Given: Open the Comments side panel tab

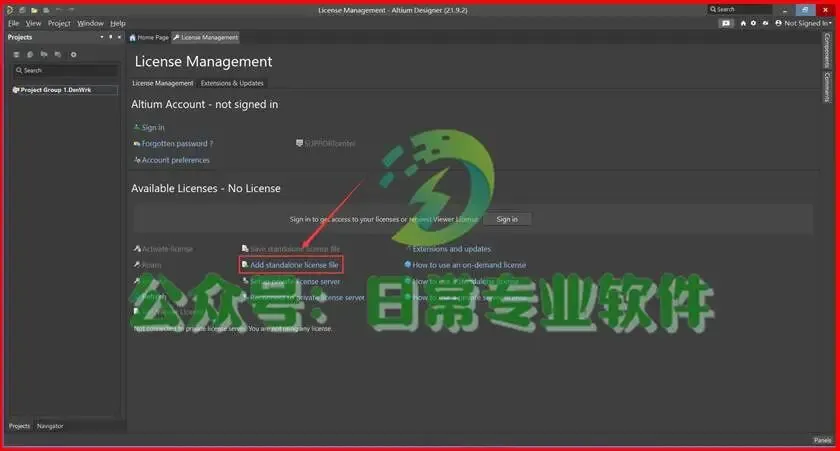Looking at the screenshot, I should tap(827, 87).
